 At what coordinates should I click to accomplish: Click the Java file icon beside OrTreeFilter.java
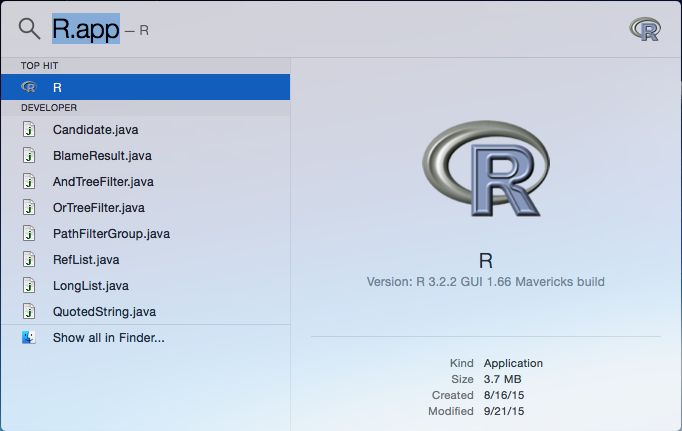point(29,207)
